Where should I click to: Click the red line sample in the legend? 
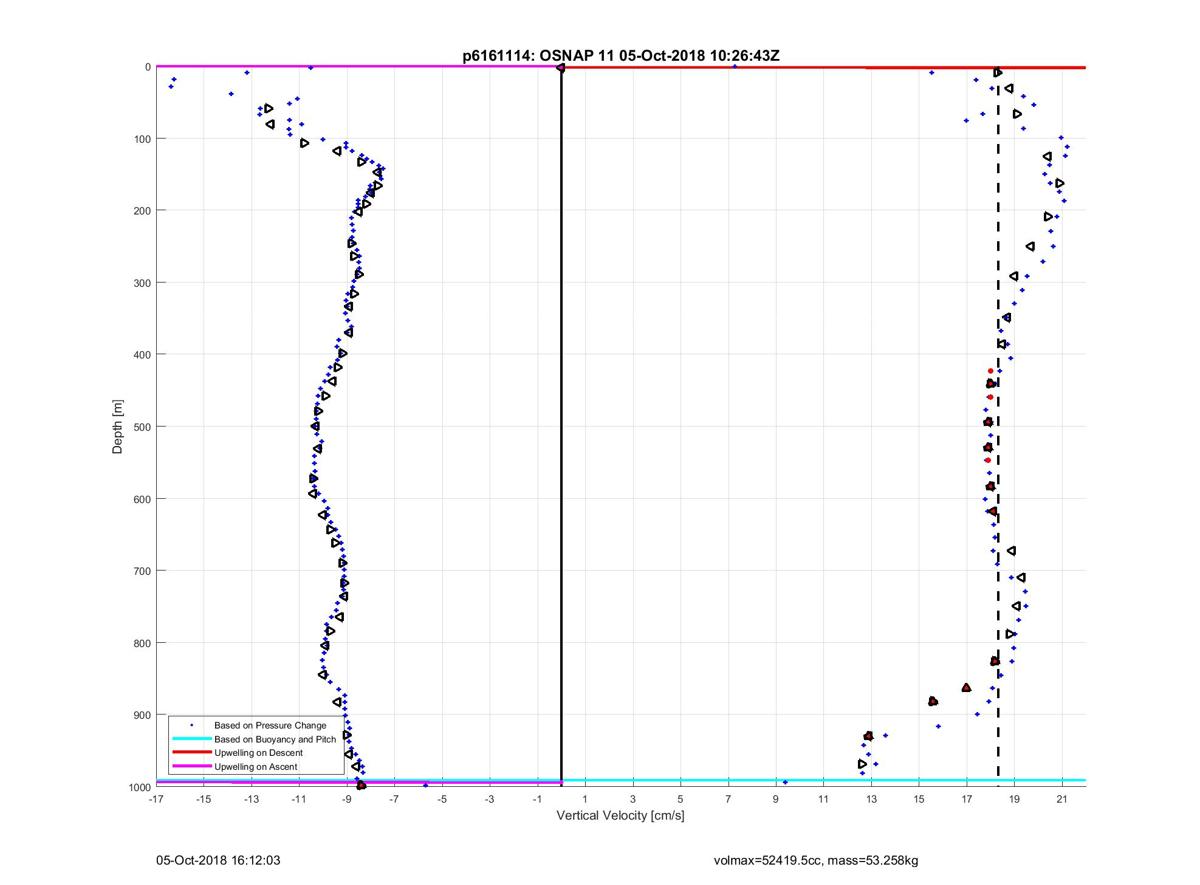pos(191,753)
